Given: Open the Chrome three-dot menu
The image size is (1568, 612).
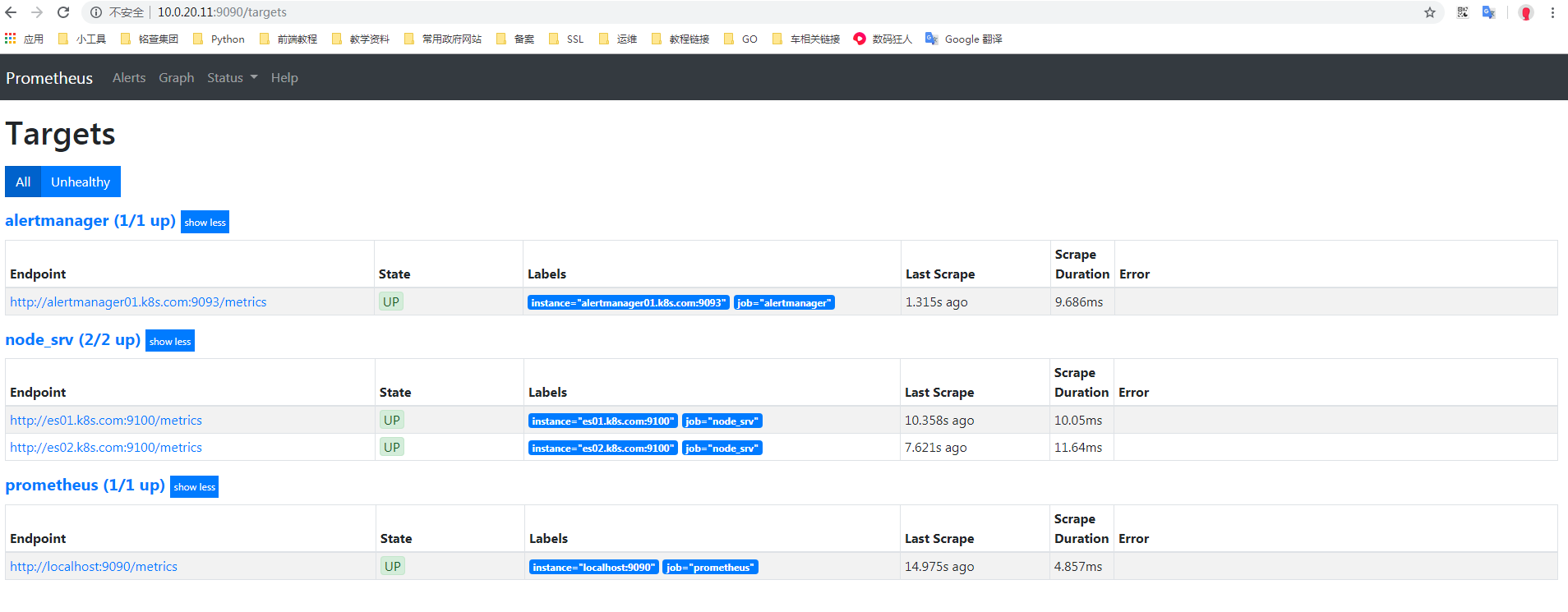Looking at the screenshot, I should click(1552, 12).
